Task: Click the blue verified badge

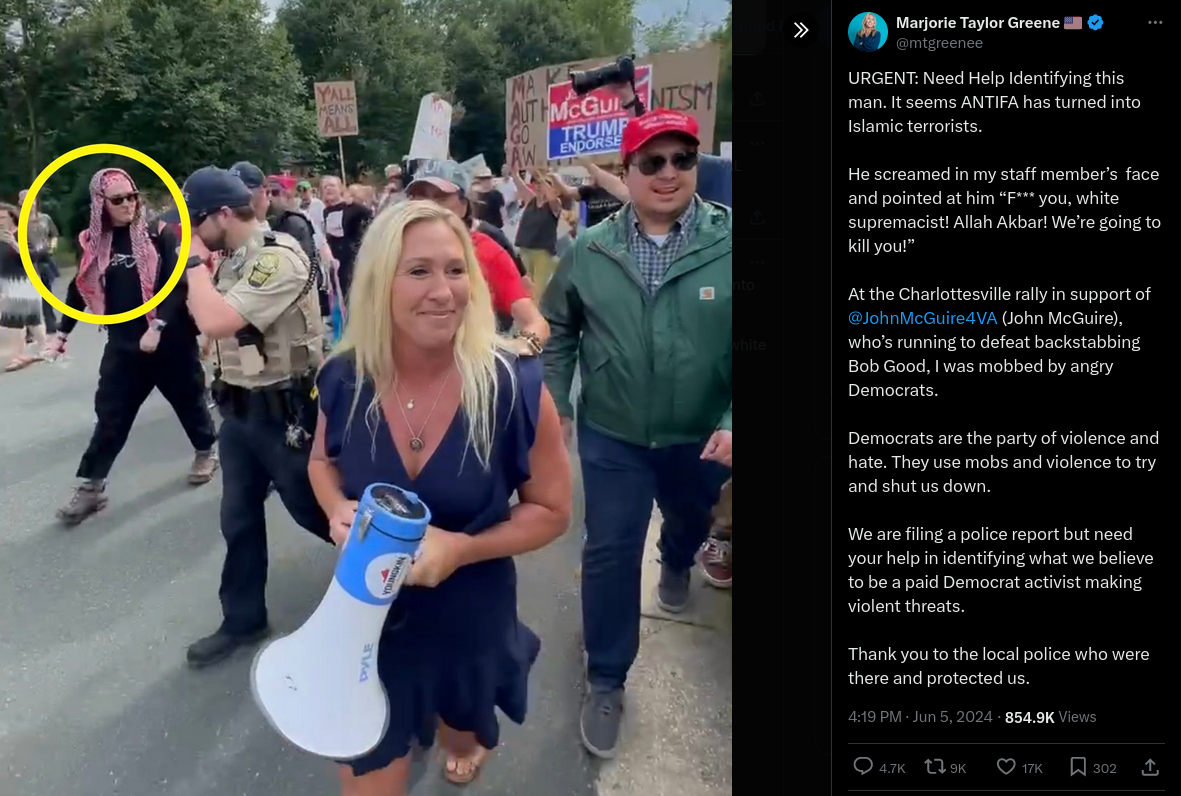Action: pos(1095,23)
